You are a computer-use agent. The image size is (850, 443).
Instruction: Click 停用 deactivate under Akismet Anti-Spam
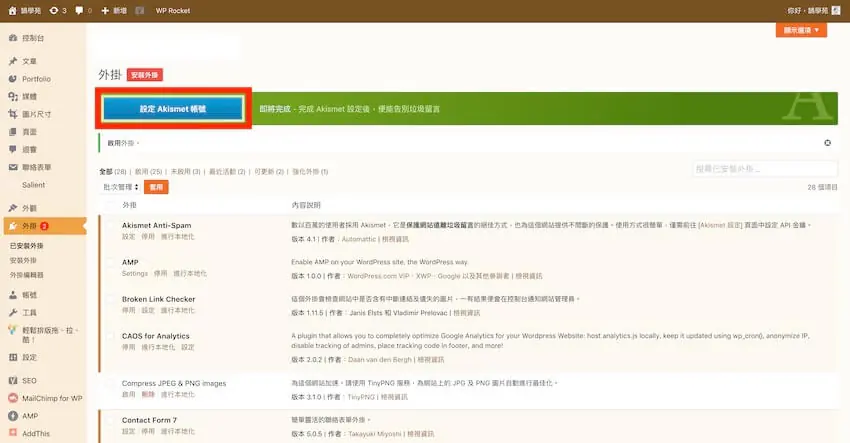148,236
